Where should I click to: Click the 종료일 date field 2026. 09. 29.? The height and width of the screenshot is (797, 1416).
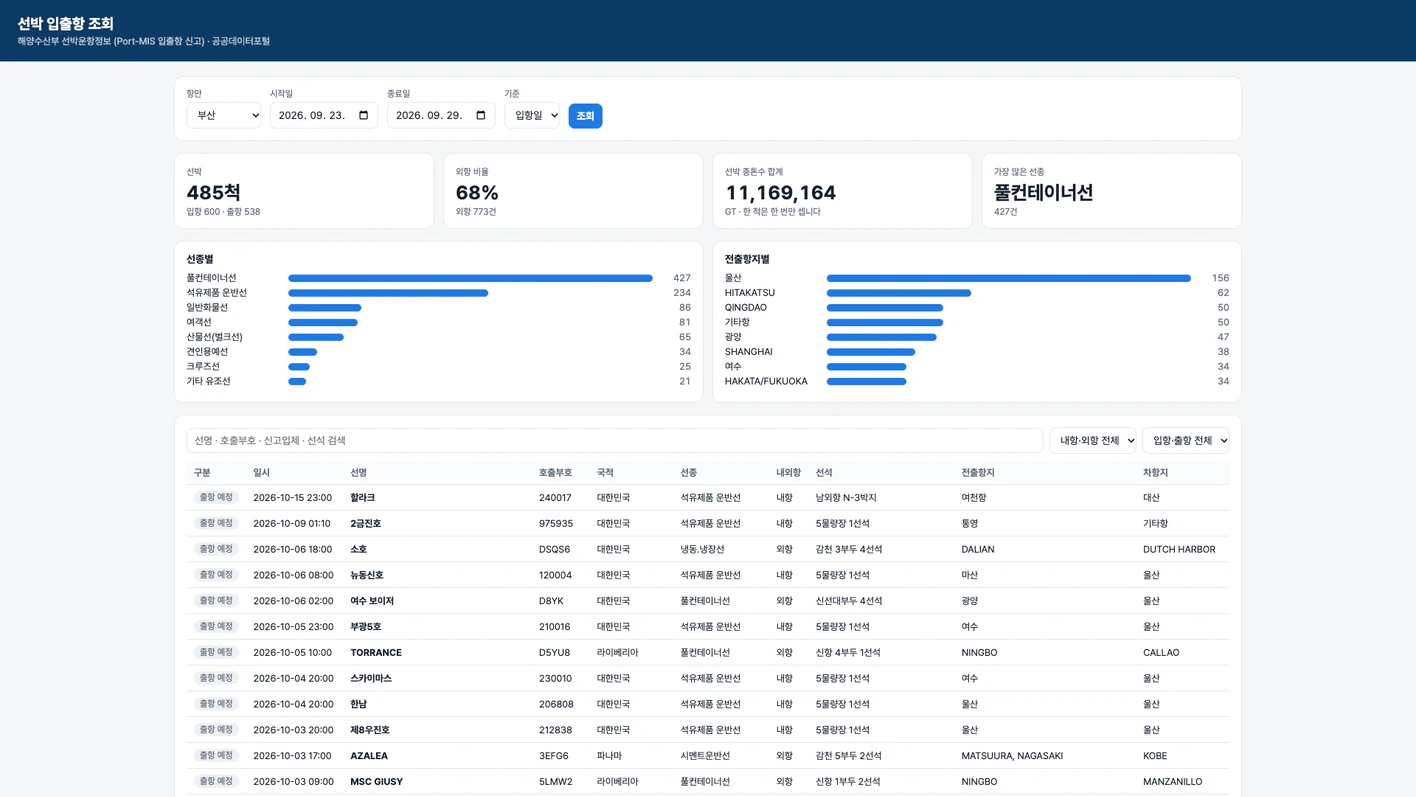tap(441, 115)
